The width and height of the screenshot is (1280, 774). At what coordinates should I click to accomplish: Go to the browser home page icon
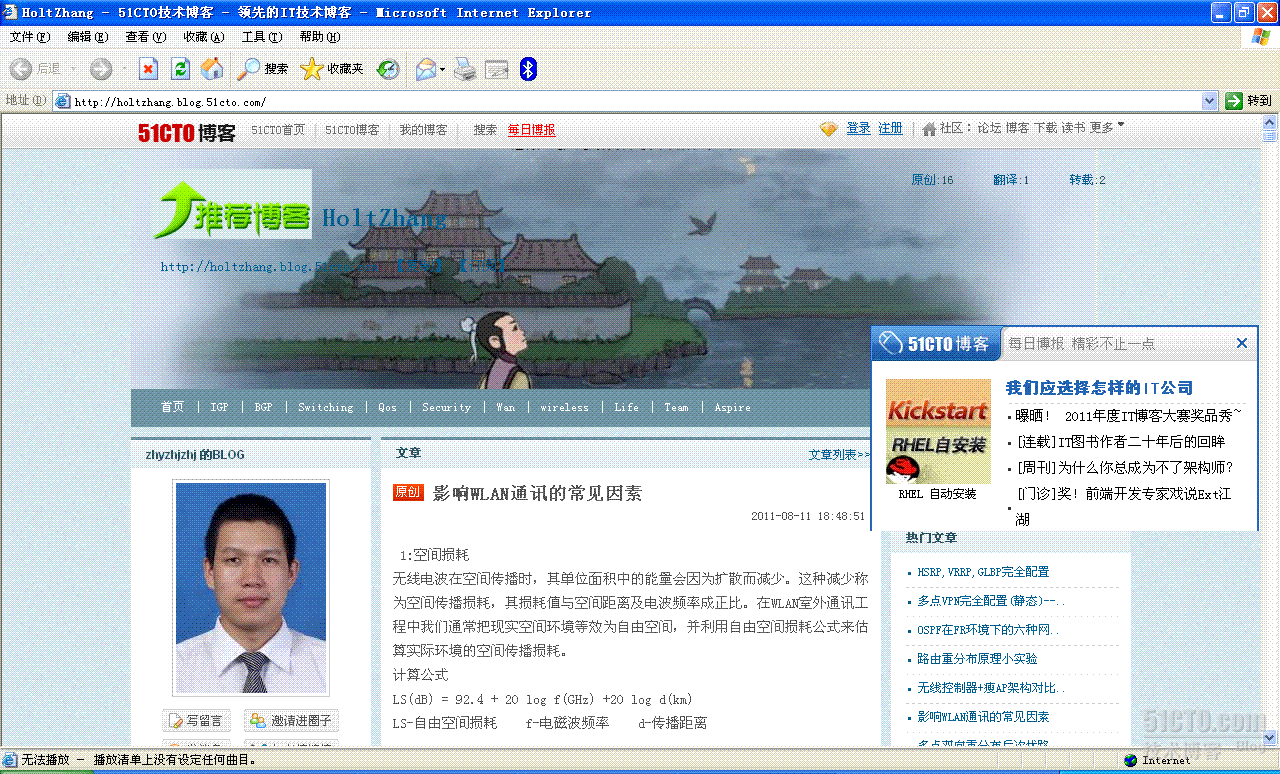(212, 69)
